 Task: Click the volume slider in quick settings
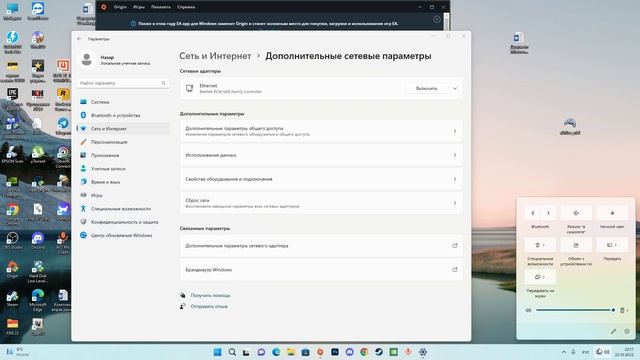575,310
